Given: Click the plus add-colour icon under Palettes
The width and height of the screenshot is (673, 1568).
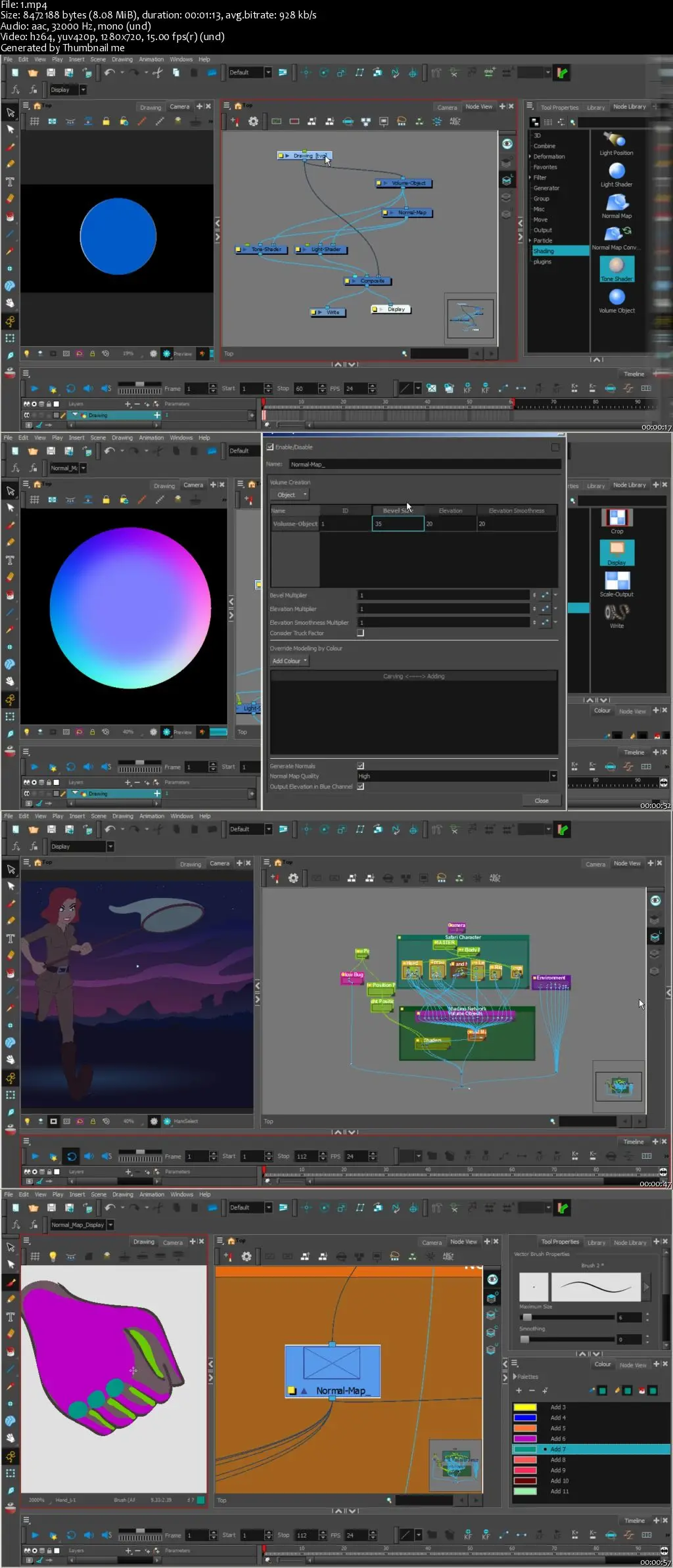Looking at the screenshot, I should pos(519,1391).
